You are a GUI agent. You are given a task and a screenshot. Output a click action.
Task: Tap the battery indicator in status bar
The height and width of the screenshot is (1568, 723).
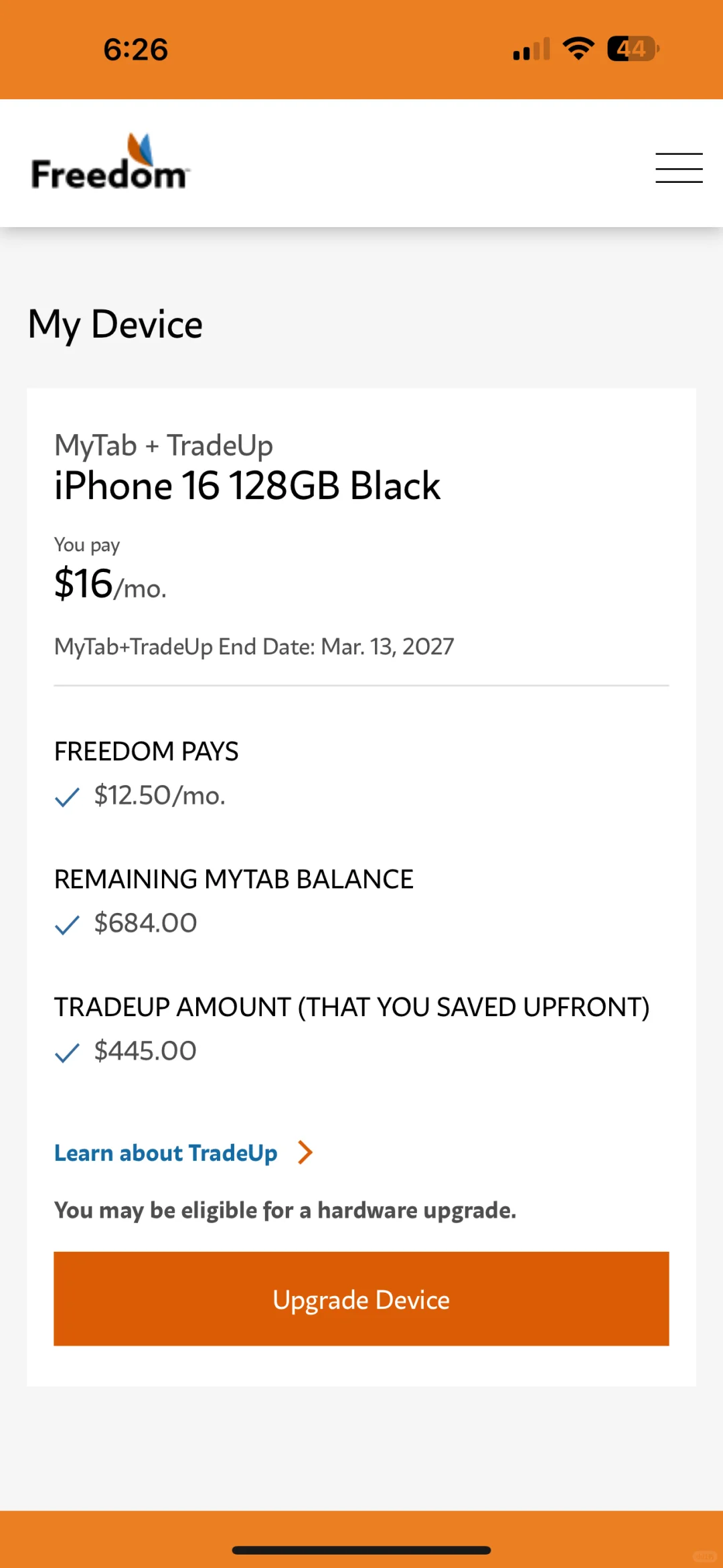coord(633,49)
